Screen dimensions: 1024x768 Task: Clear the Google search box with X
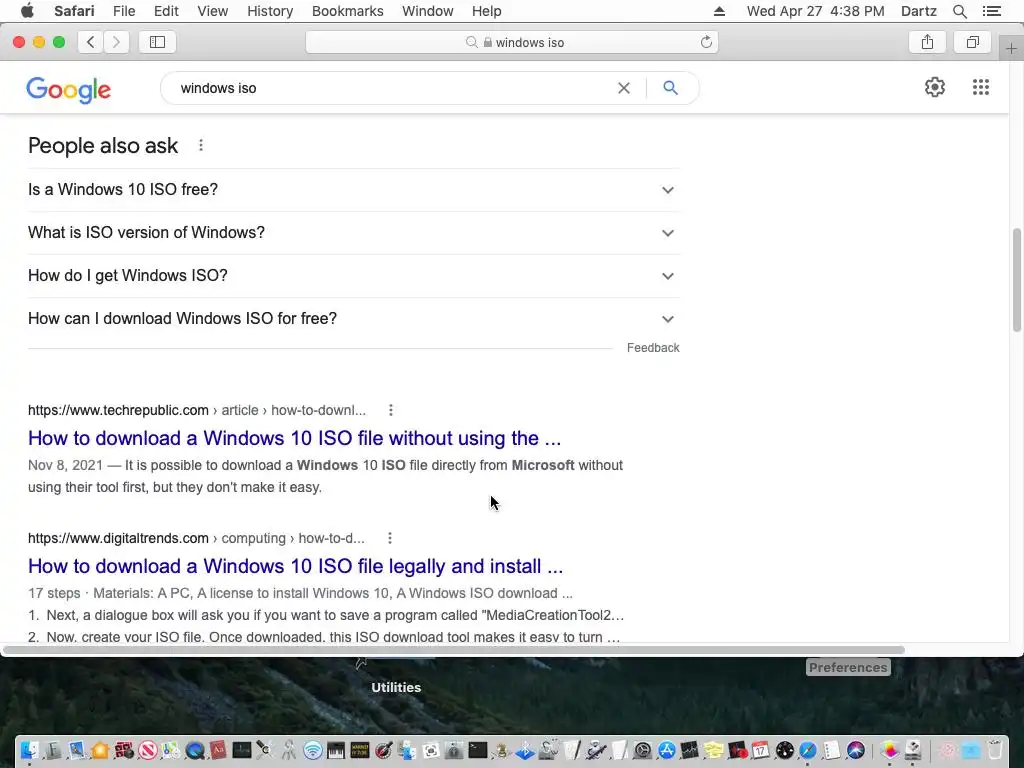(624, 88)
